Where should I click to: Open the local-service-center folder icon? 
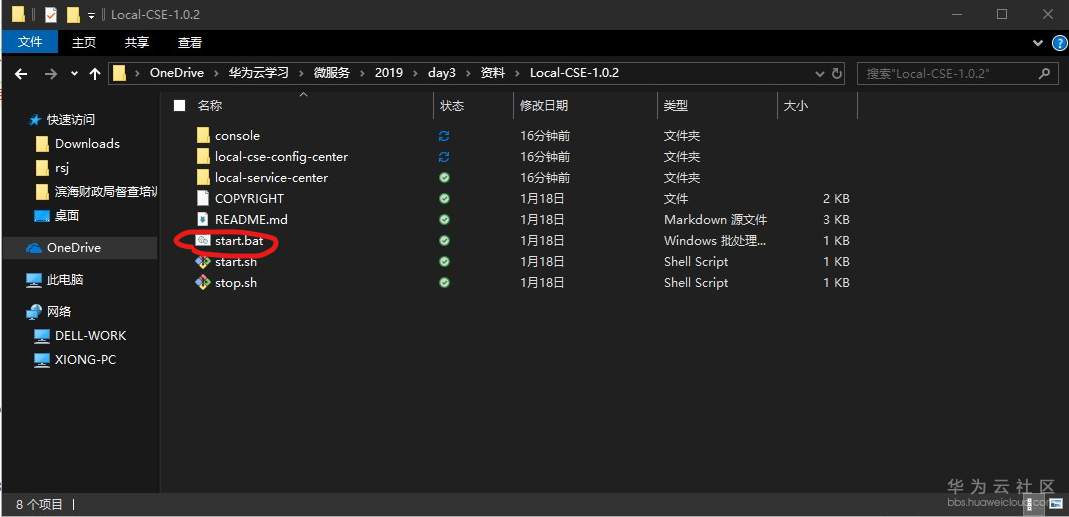[202, 178]
